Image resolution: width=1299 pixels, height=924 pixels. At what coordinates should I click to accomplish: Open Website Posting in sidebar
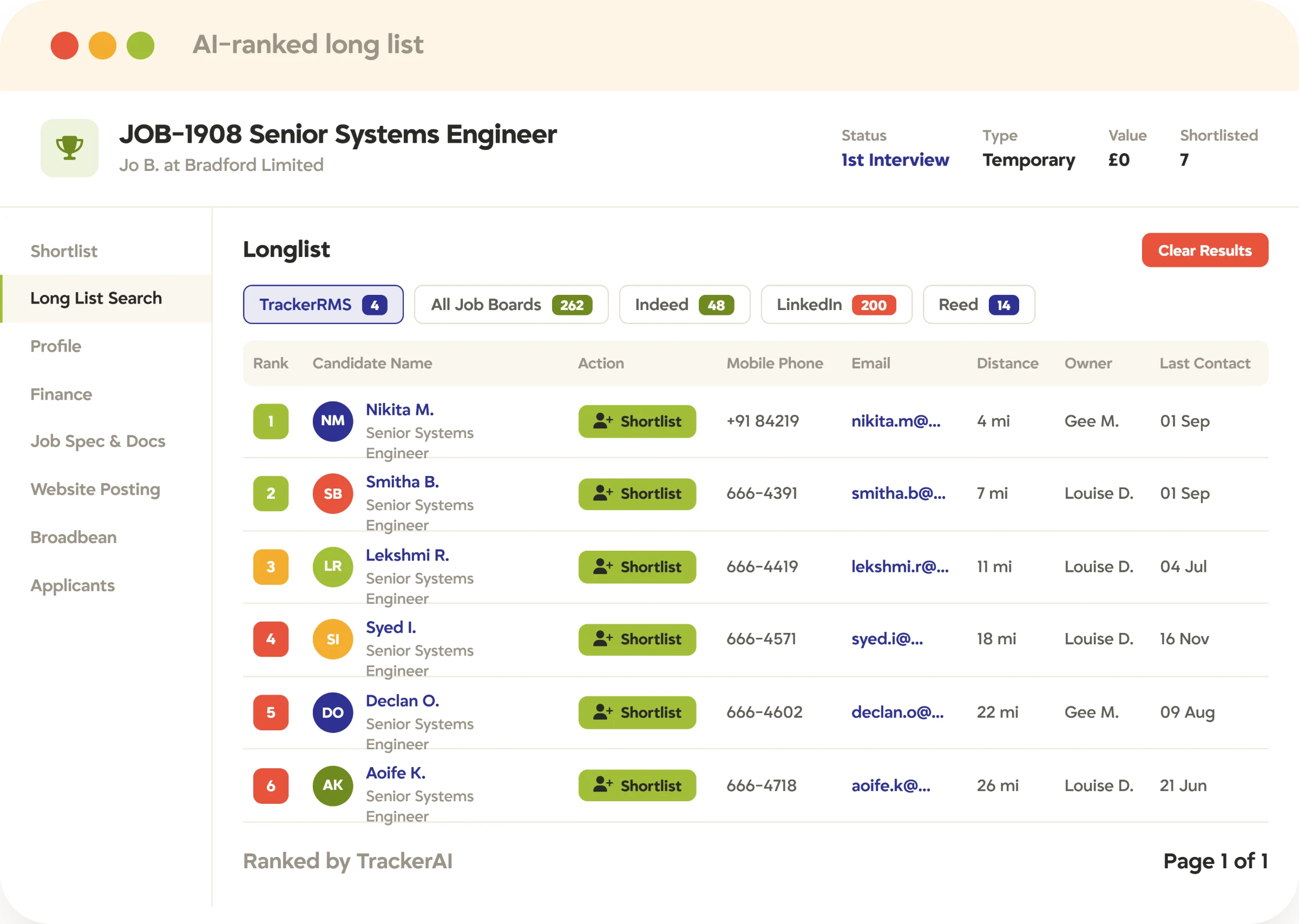[x=95, y=490]
